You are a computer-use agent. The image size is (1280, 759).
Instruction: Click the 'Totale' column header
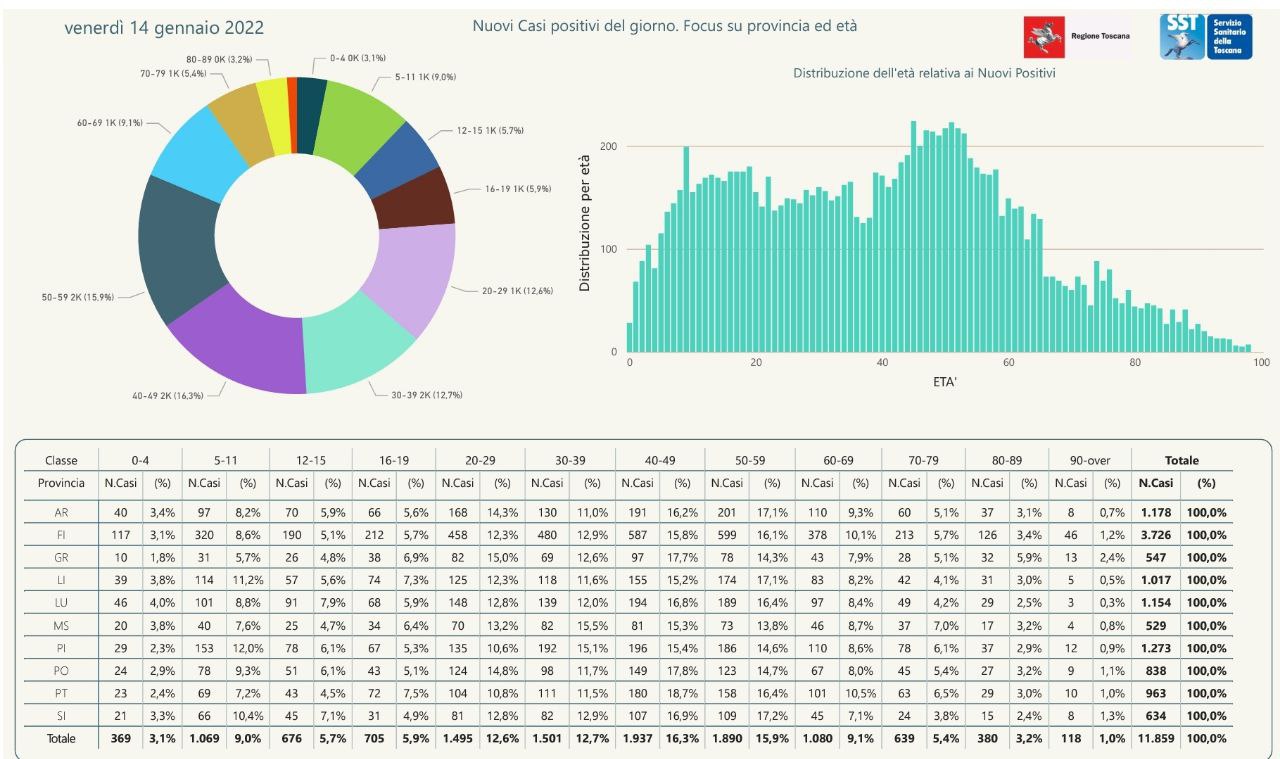point(1181,461)
